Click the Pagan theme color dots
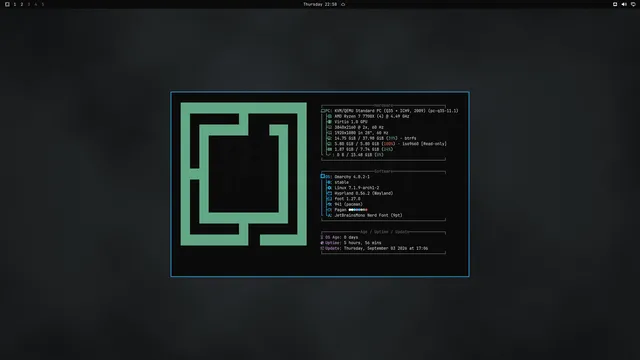Screen dimensions: 640x360 pyautogui.click(x=358, y=210)
